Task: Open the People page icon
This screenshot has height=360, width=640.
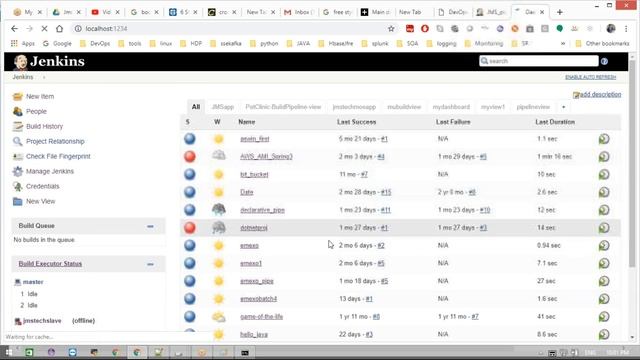Action: pyautogui.click(x=18, y=111)
